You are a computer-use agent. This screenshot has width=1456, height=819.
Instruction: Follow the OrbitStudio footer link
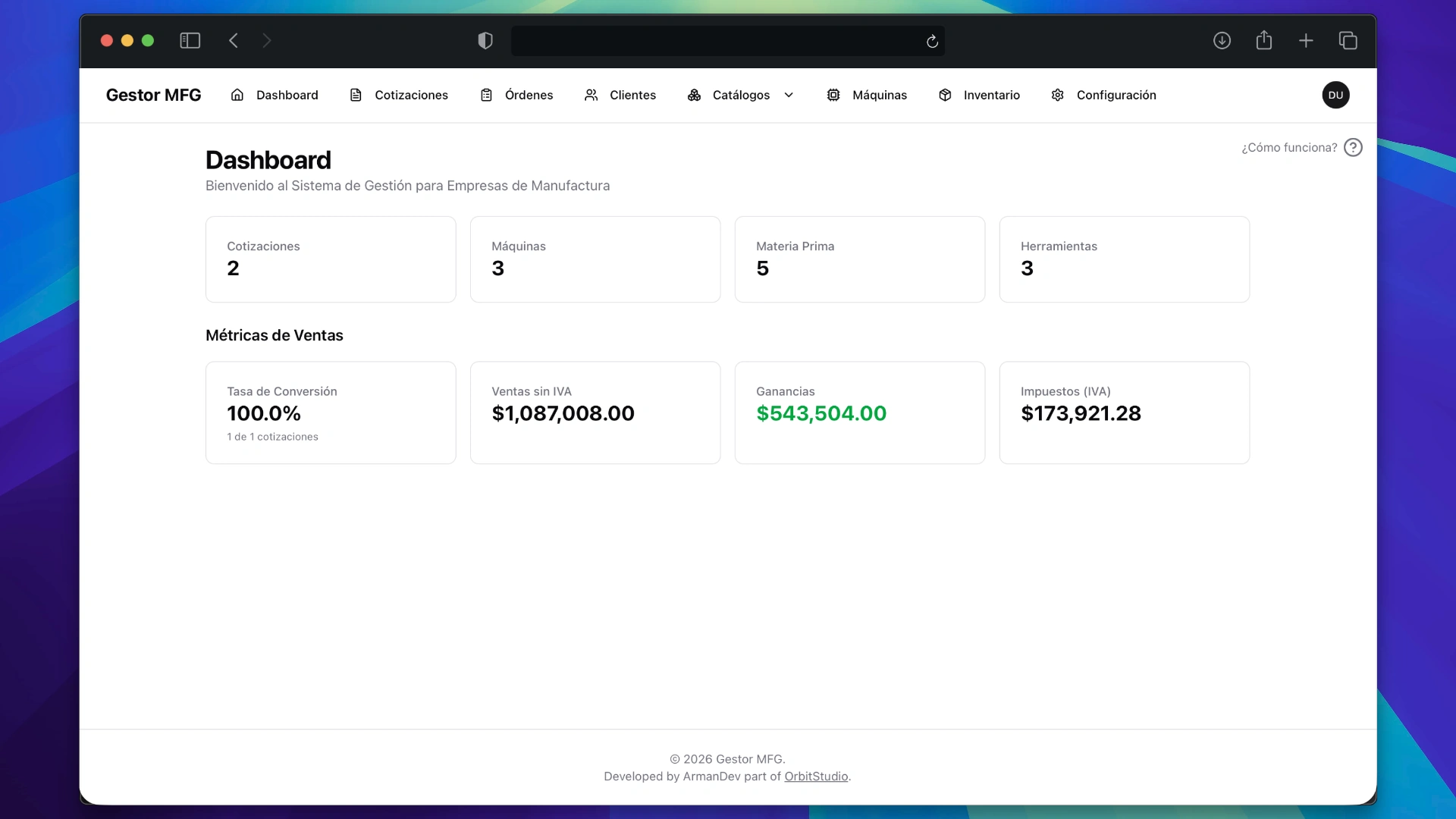816,776
